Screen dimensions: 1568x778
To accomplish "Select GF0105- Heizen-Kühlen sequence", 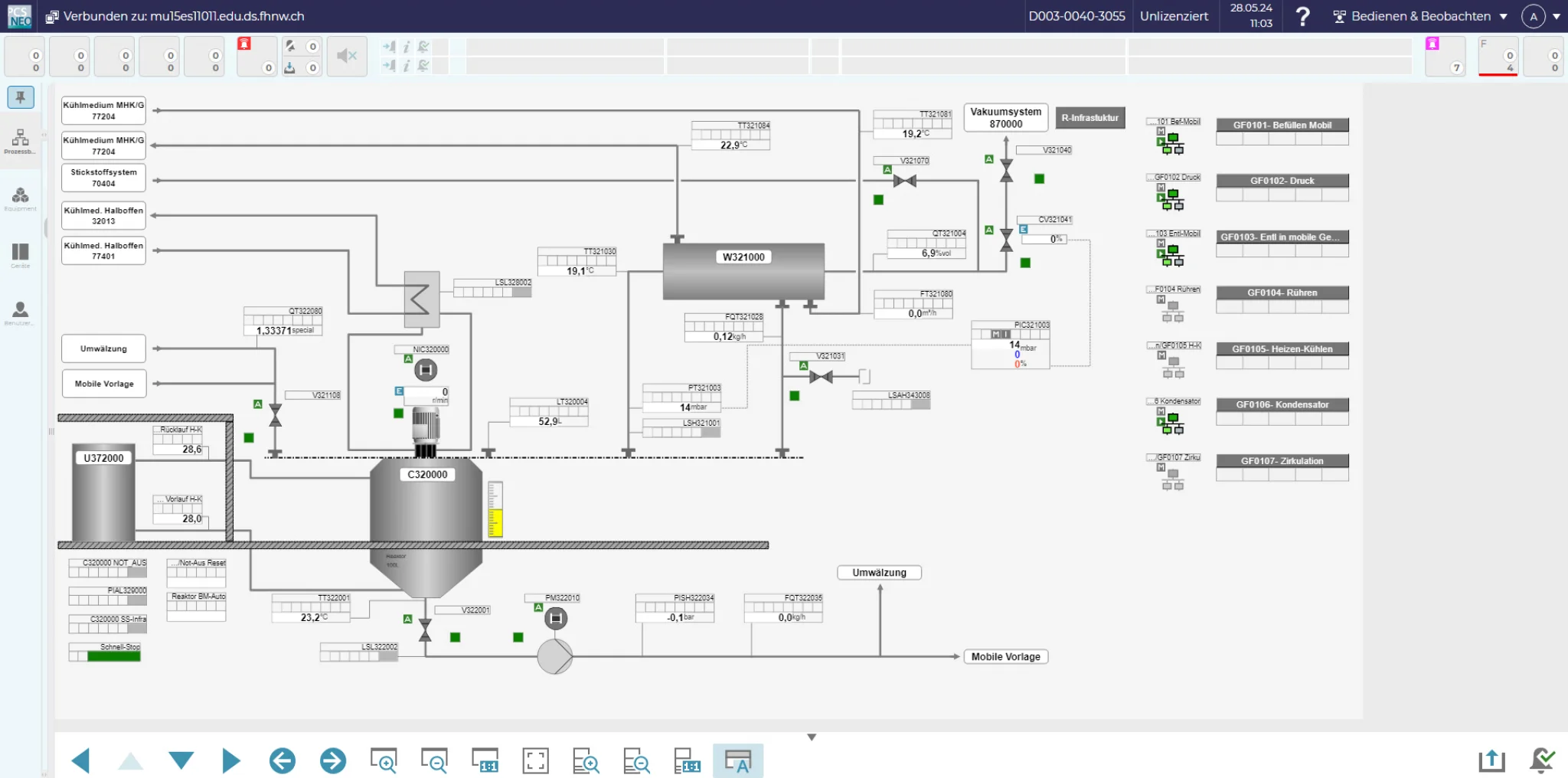I will pyautogui.click(x=1282, y=348).
